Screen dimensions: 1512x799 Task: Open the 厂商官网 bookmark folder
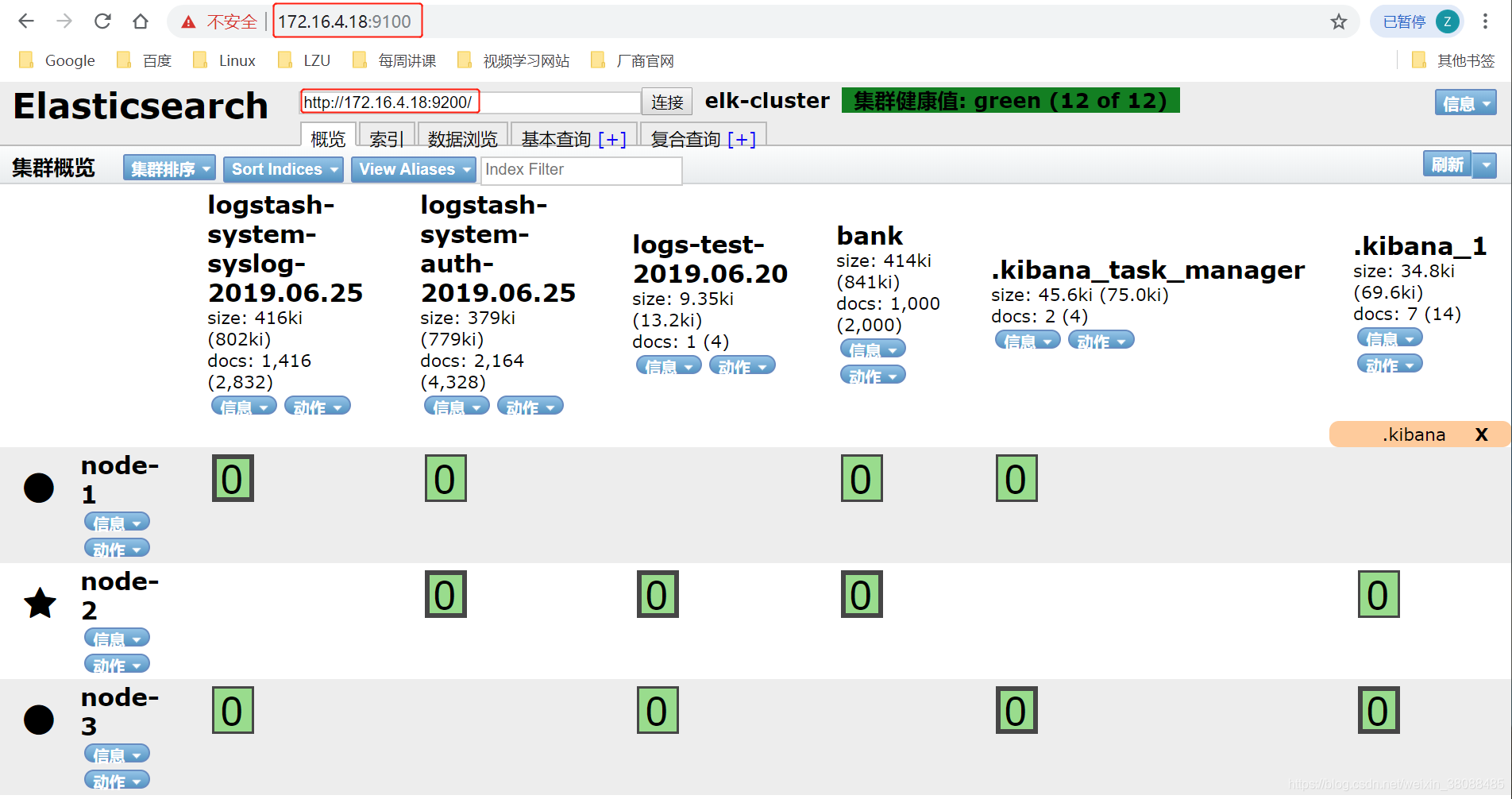[x=633, y=60]
